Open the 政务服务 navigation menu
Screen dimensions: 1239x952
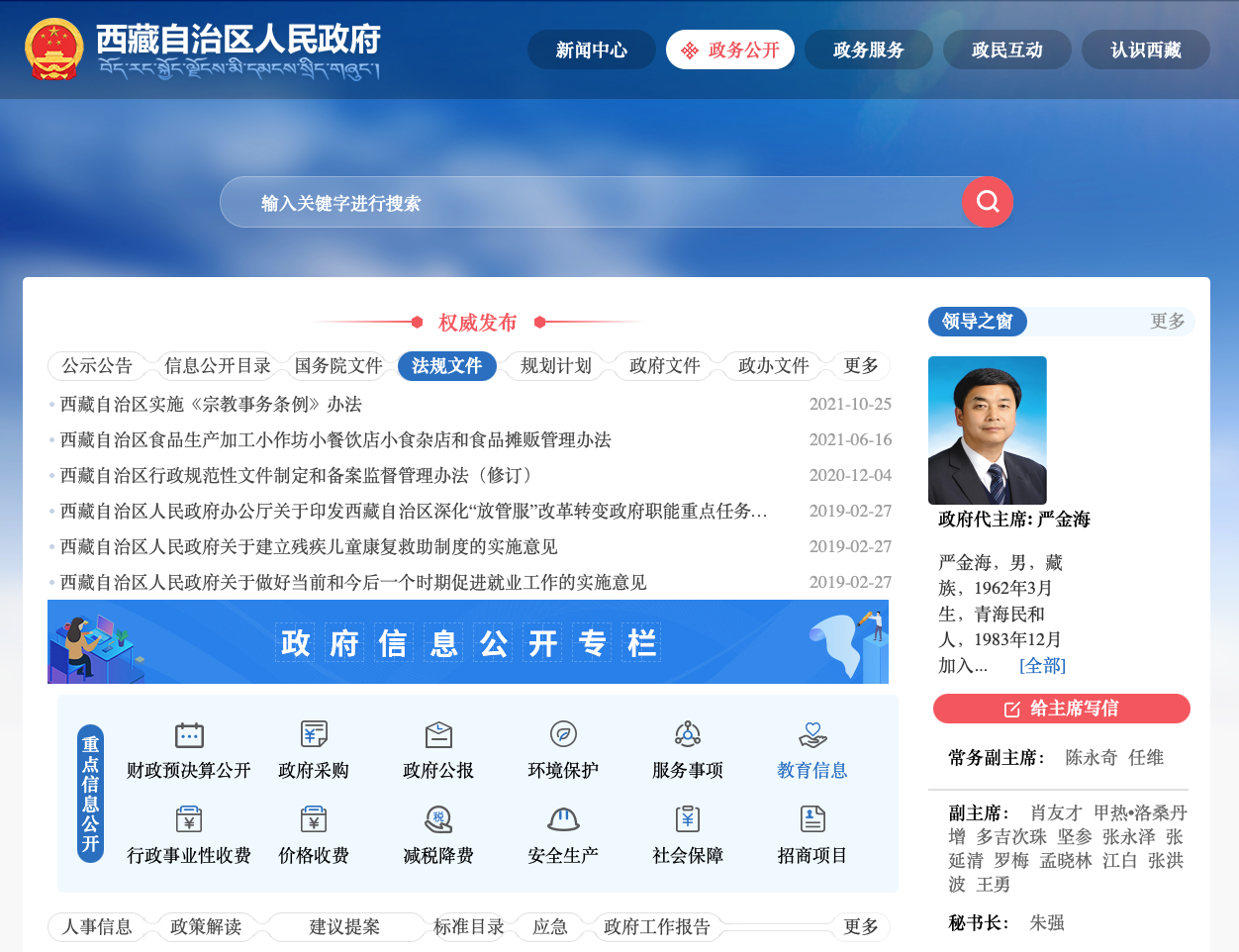click(x=869, y=50)
